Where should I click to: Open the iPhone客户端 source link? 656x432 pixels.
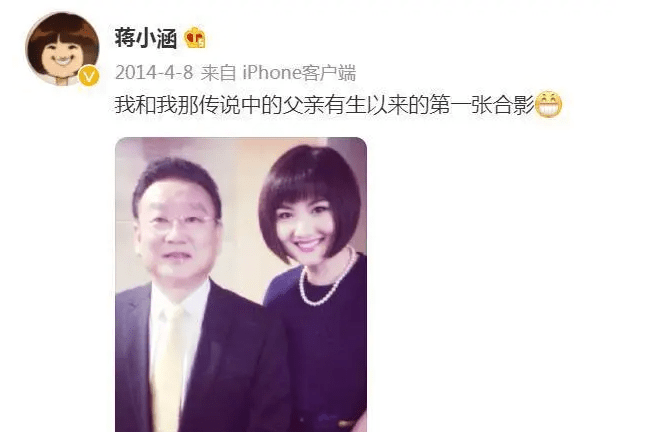click(x=299, y=73)
